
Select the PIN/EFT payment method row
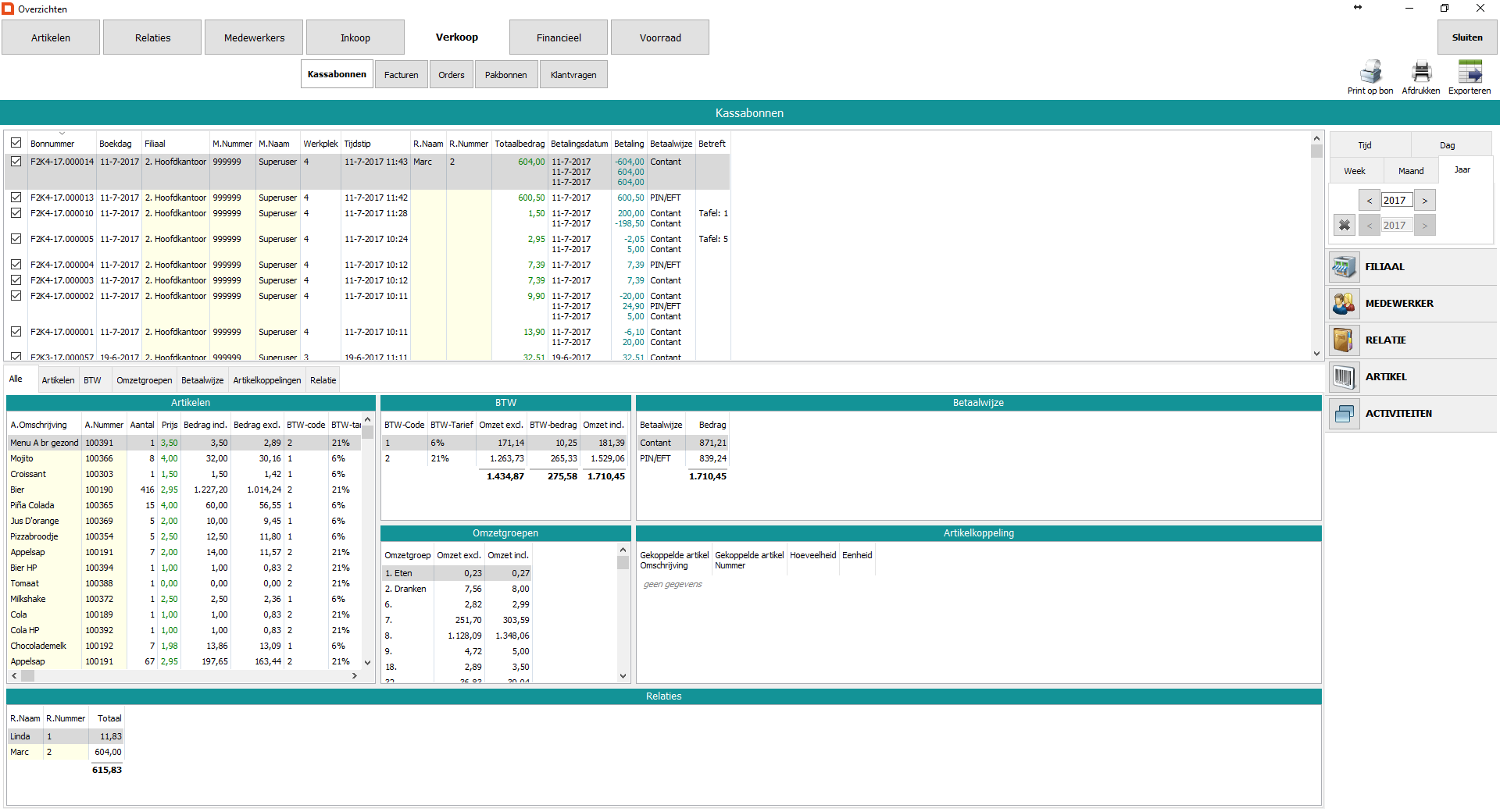[683, 458]
